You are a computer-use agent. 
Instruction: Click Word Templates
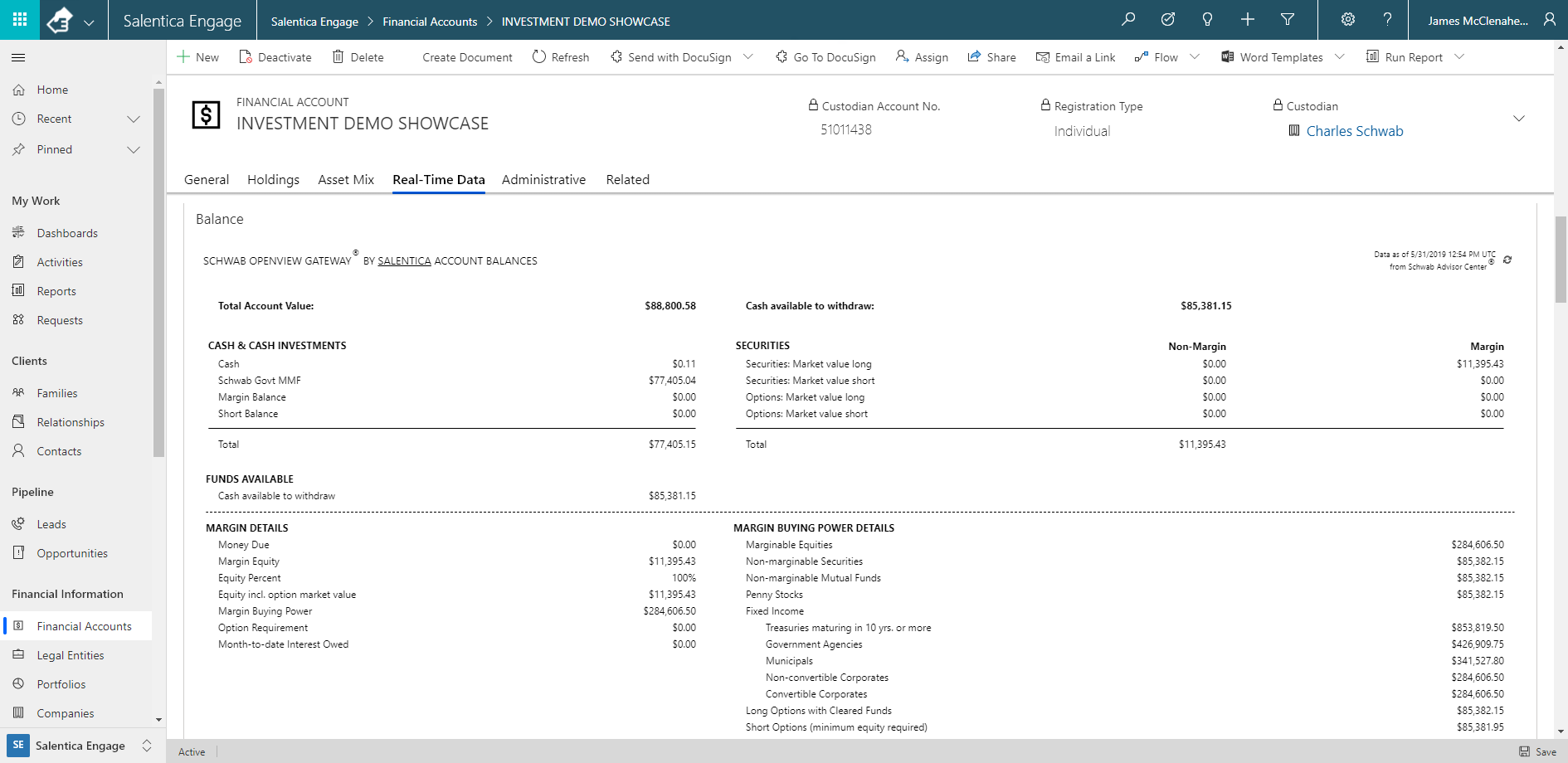(x=1272, y=57)
